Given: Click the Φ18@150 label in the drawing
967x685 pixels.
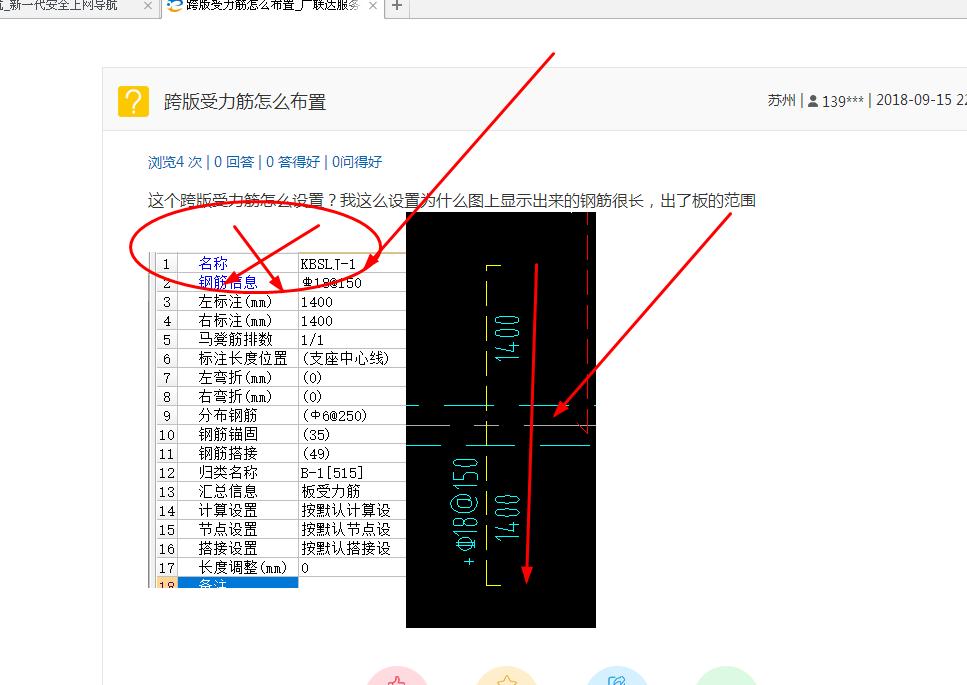Looking at the screenshot, I should coord(467,504).
